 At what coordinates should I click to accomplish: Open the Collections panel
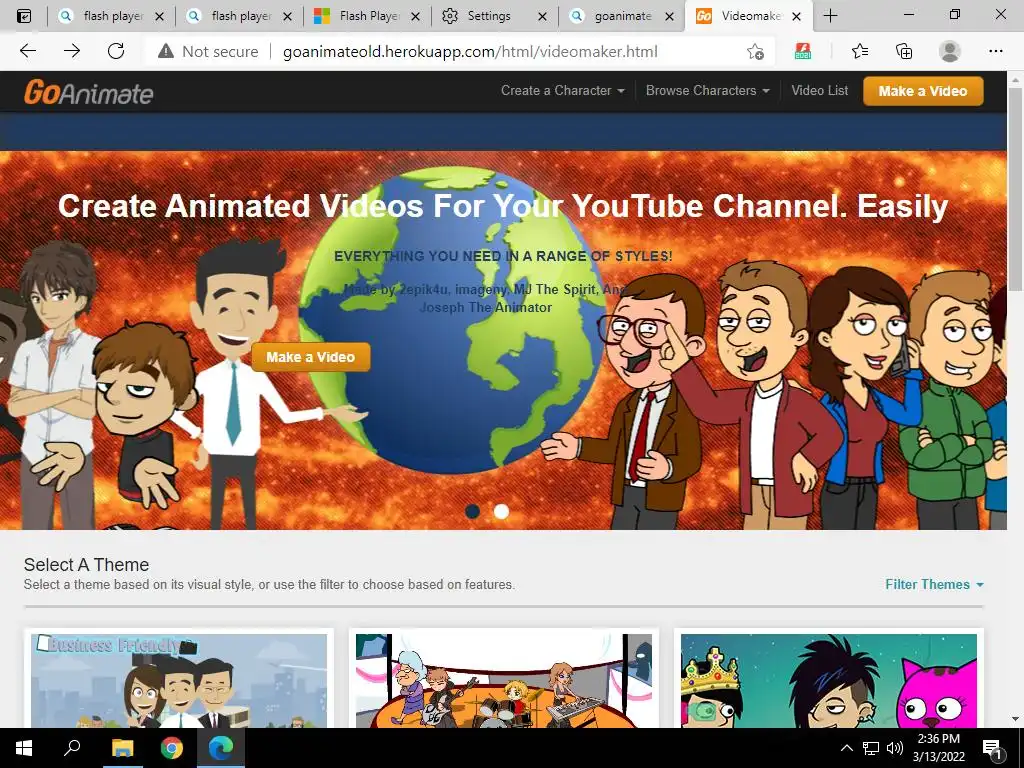pos(904,51)
